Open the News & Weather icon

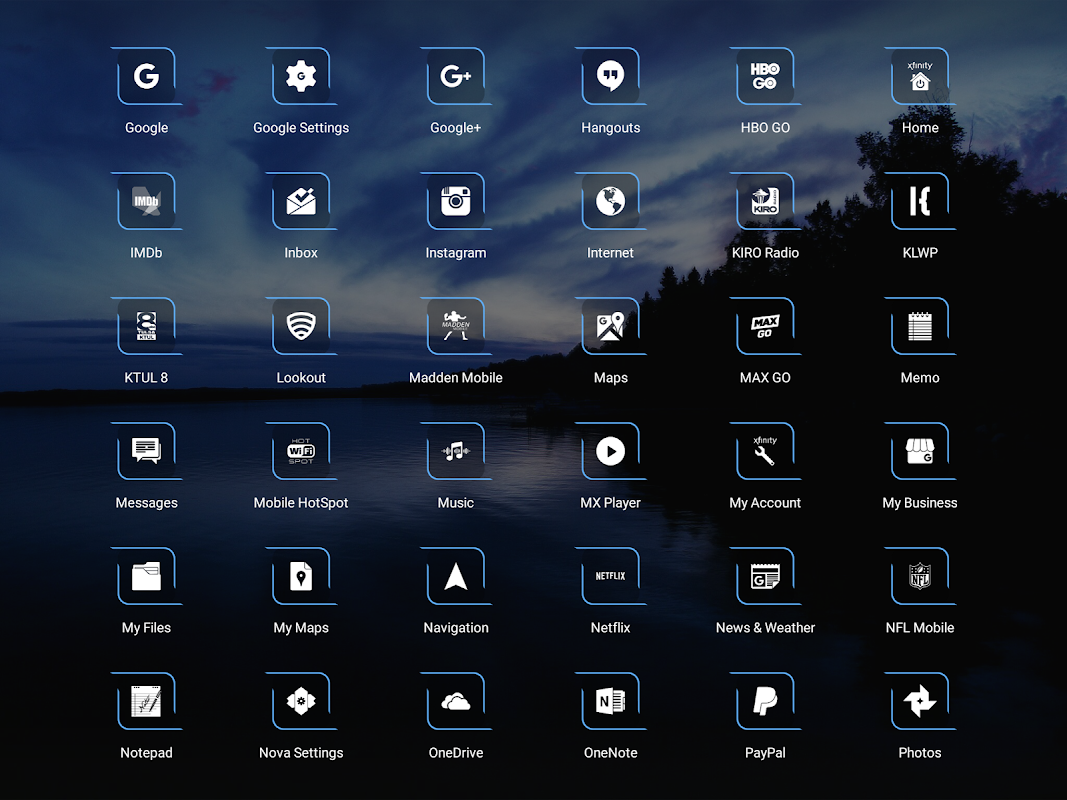765,576
